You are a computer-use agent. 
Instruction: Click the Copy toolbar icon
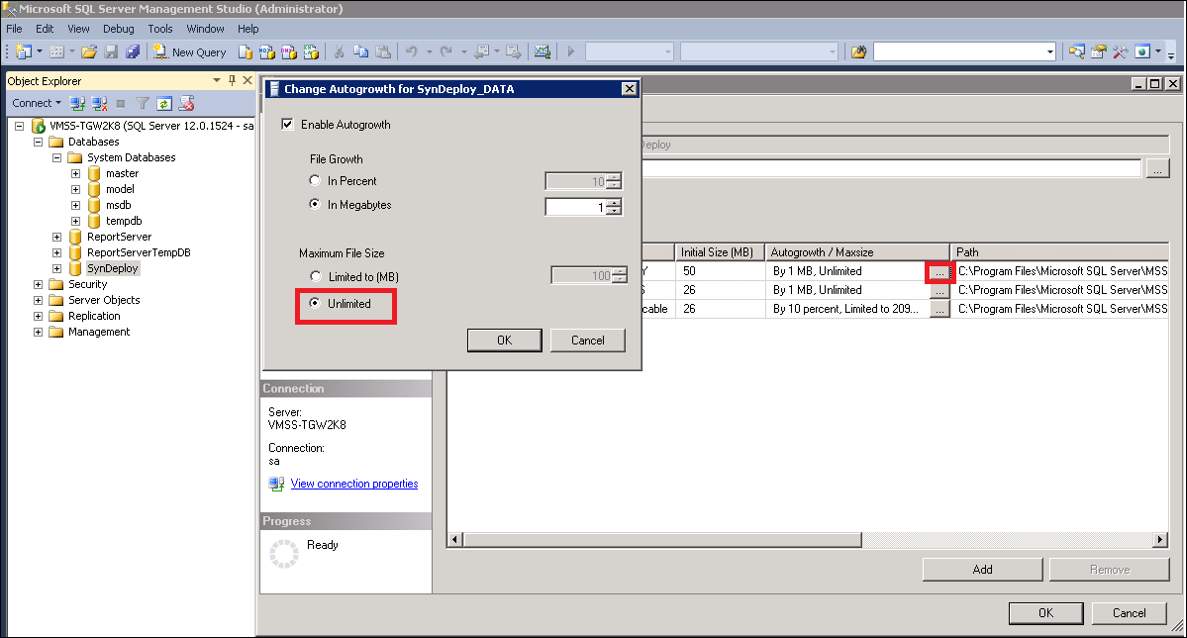point(361,51)
